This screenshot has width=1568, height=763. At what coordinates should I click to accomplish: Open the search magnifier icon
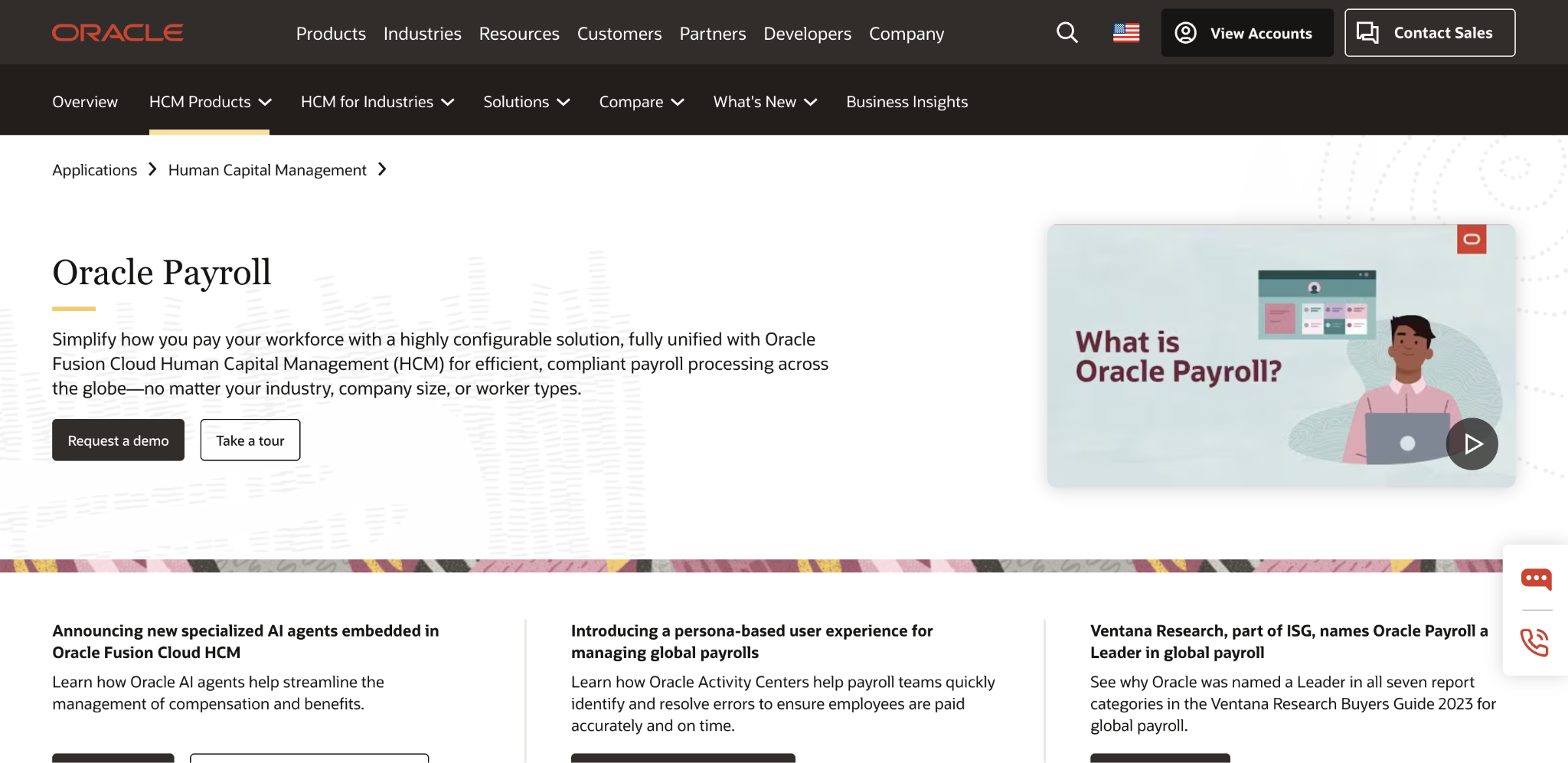(x=1067, y=33)
